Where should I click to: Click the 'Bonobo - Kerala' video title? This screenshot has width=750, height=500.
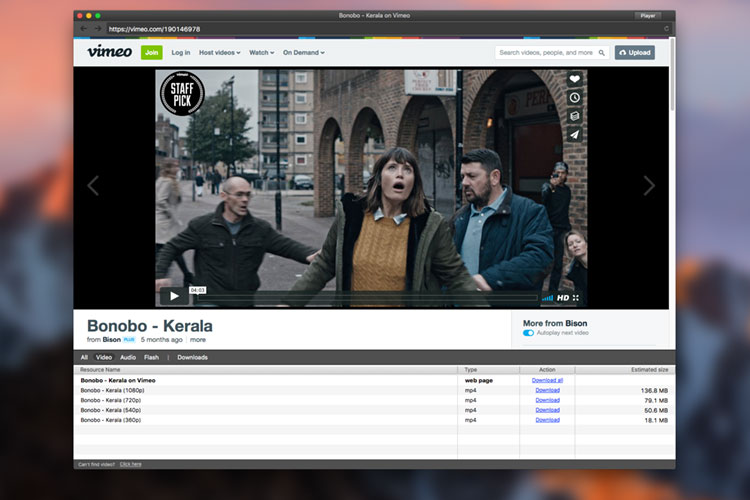point(150,326)
